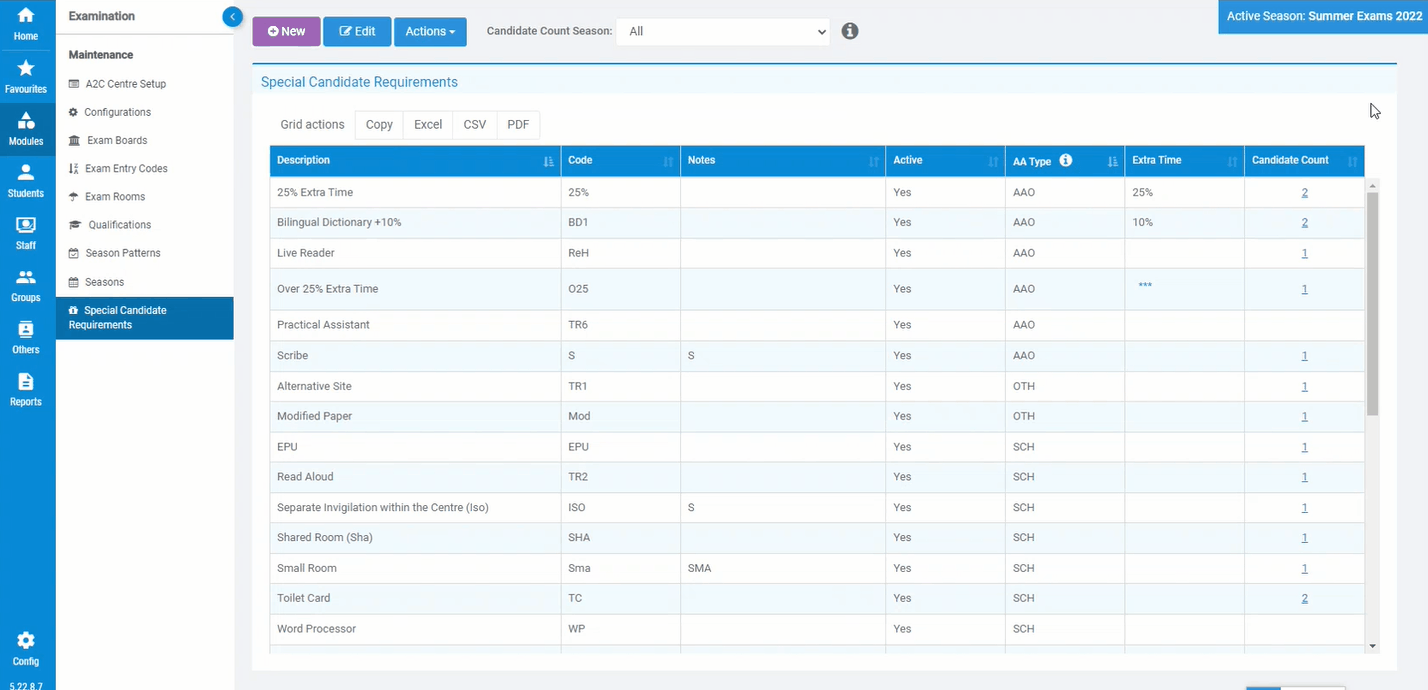Select the Modified Paper row description
Image resolution: width=1428 pixels, height=690 pixels.
pos(314,416)
